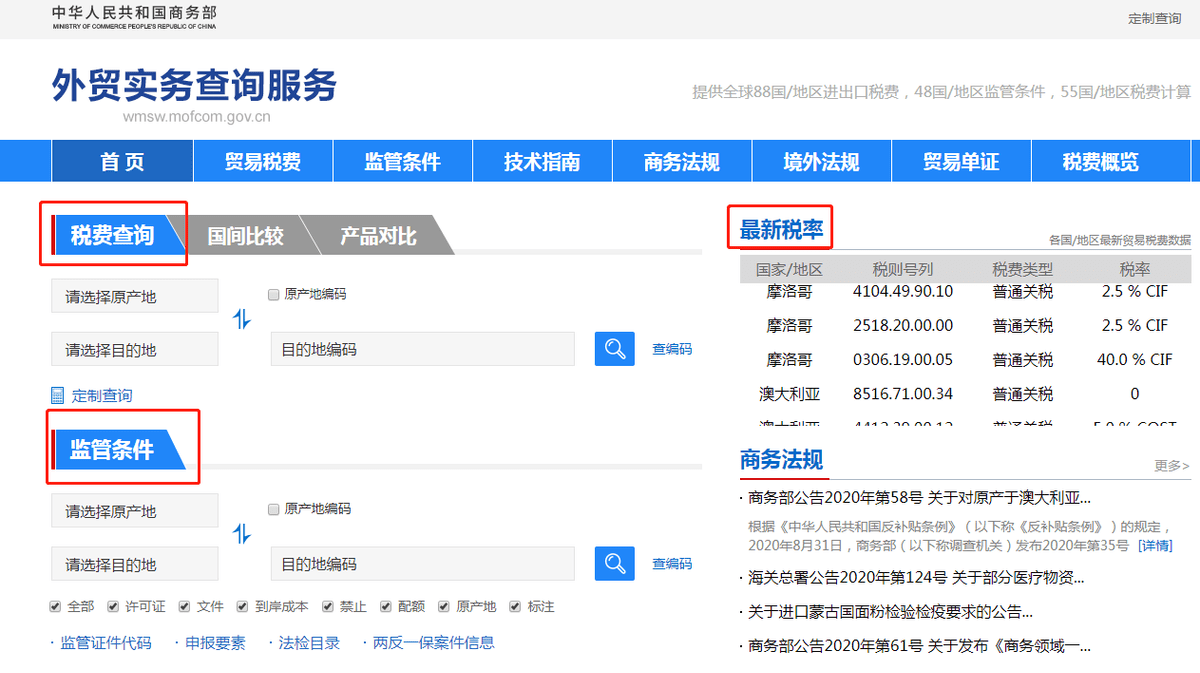The image size is (1200, 673).
Task: Open 两反一保案件信息 link
Action: 433,642
